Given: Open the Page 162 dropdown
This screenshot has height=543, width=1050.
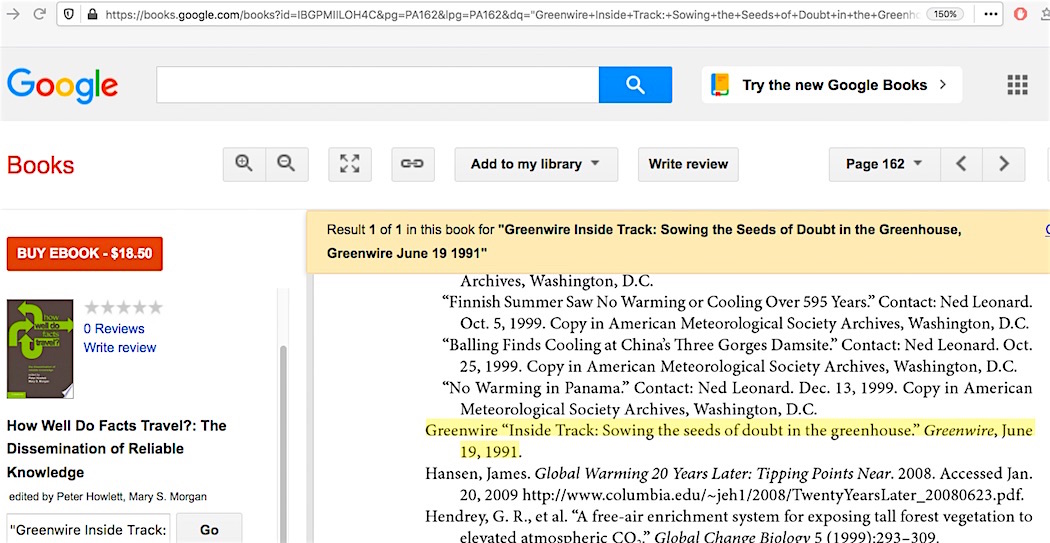Looking at the screenshot, I should point(884,164).
